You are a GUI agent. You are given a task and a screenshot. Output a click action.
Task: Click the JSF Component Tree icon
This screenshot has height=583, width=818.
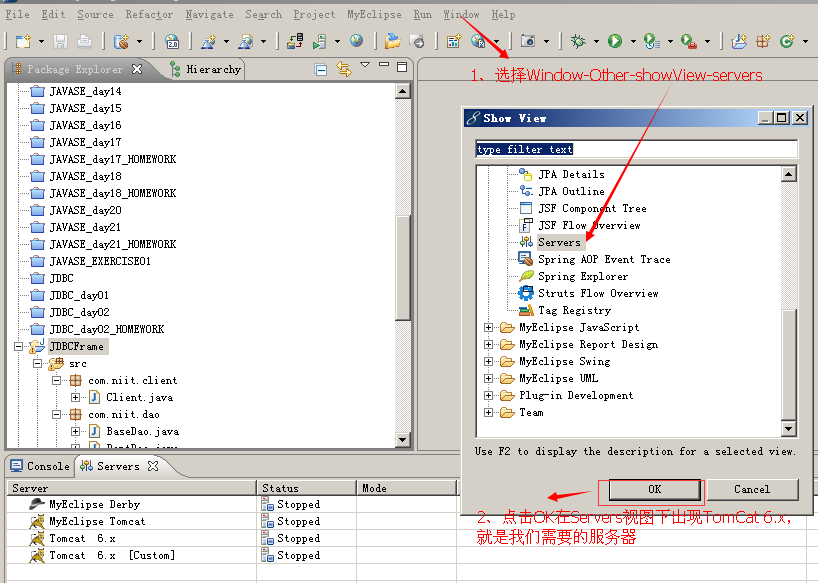pos(526,208)
